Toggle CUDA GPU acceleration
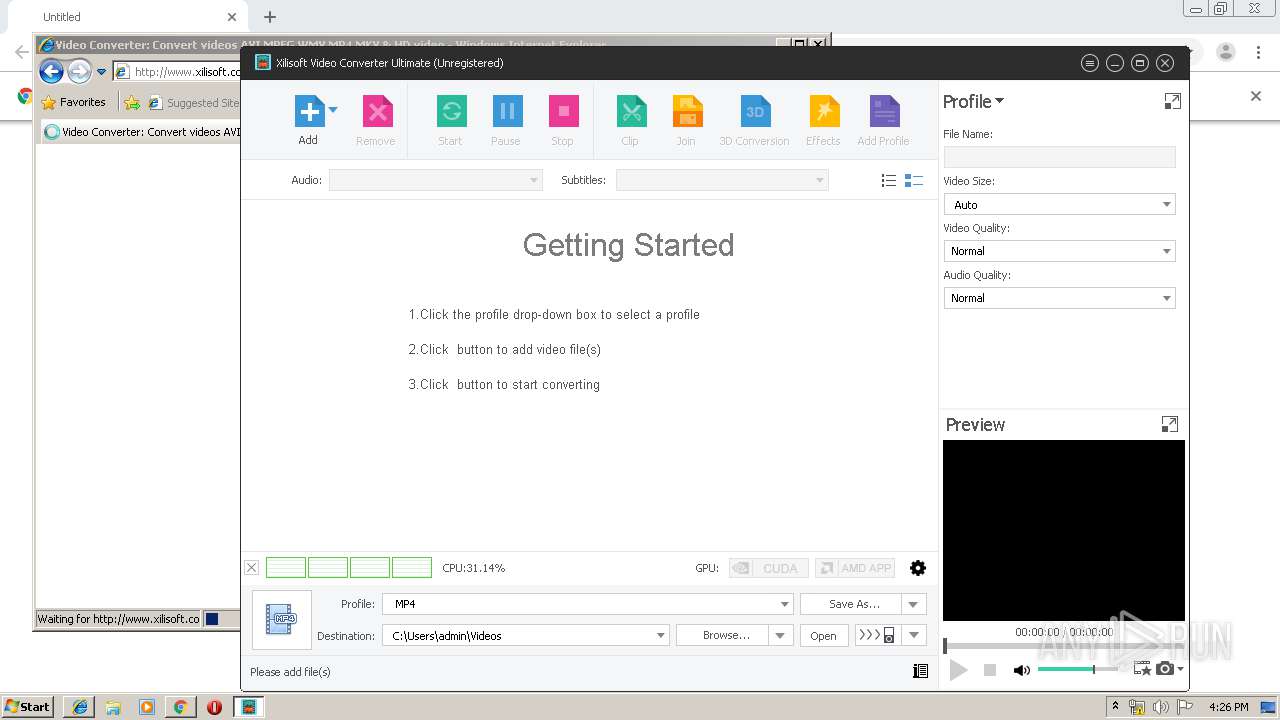This screenshot has width=1280, height=720. pos(768,568)
